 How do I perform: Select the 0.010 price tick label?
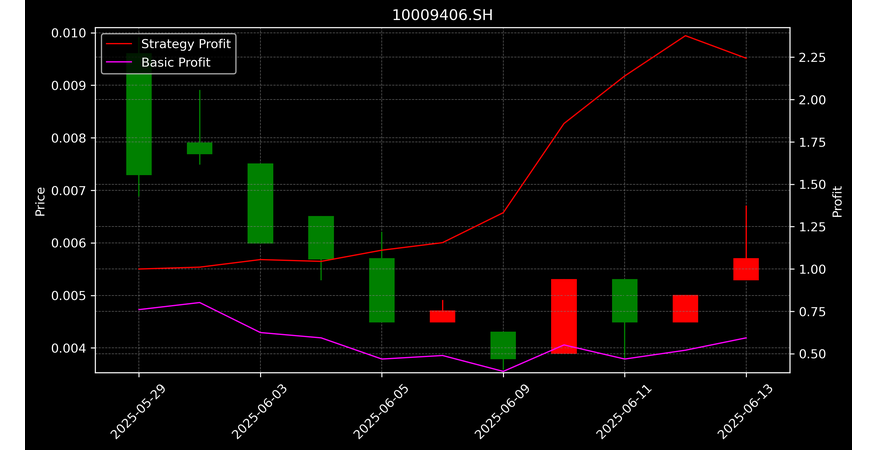[69, 34]
